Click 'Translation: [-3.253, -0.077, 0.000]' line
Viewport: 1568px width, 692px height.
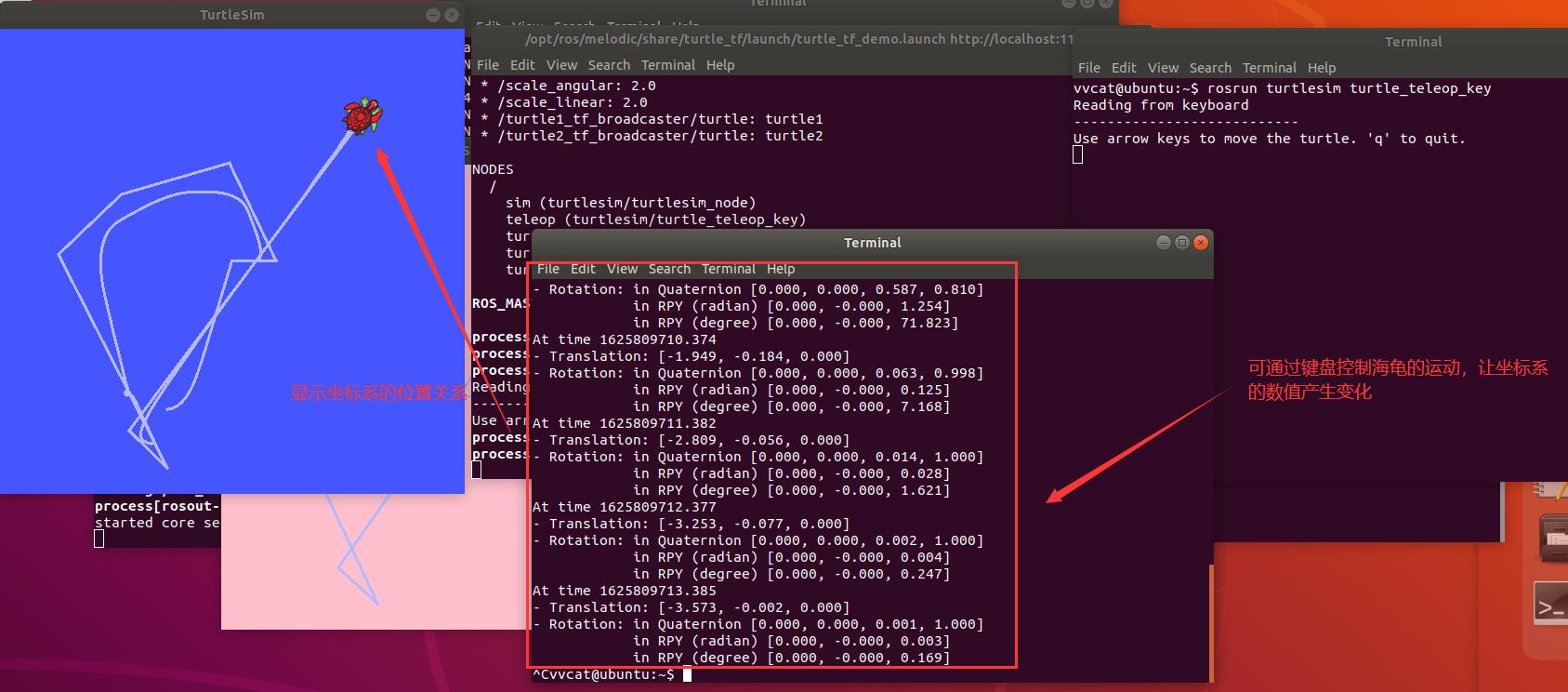(692, 524)
